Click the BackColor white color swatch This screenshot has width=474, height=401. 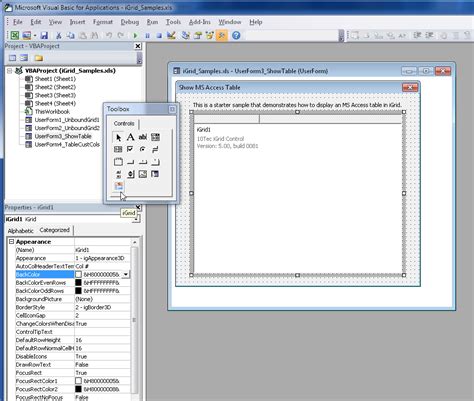coord(78,275)
